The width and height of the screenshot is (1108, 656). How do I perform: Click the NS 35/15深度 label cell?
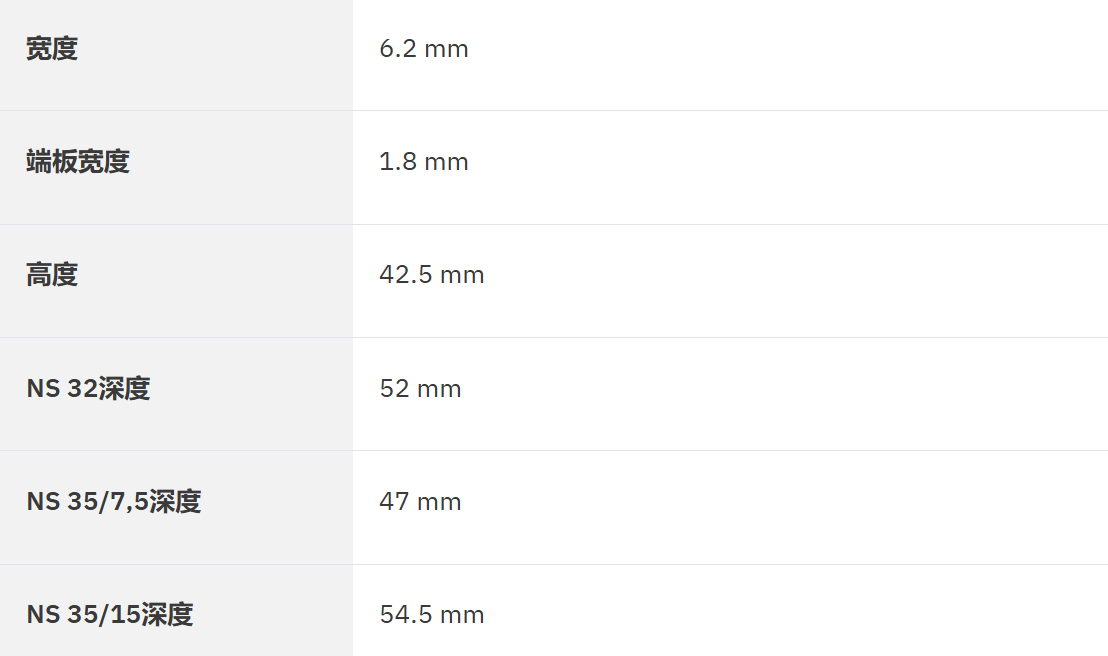[110, 614]
